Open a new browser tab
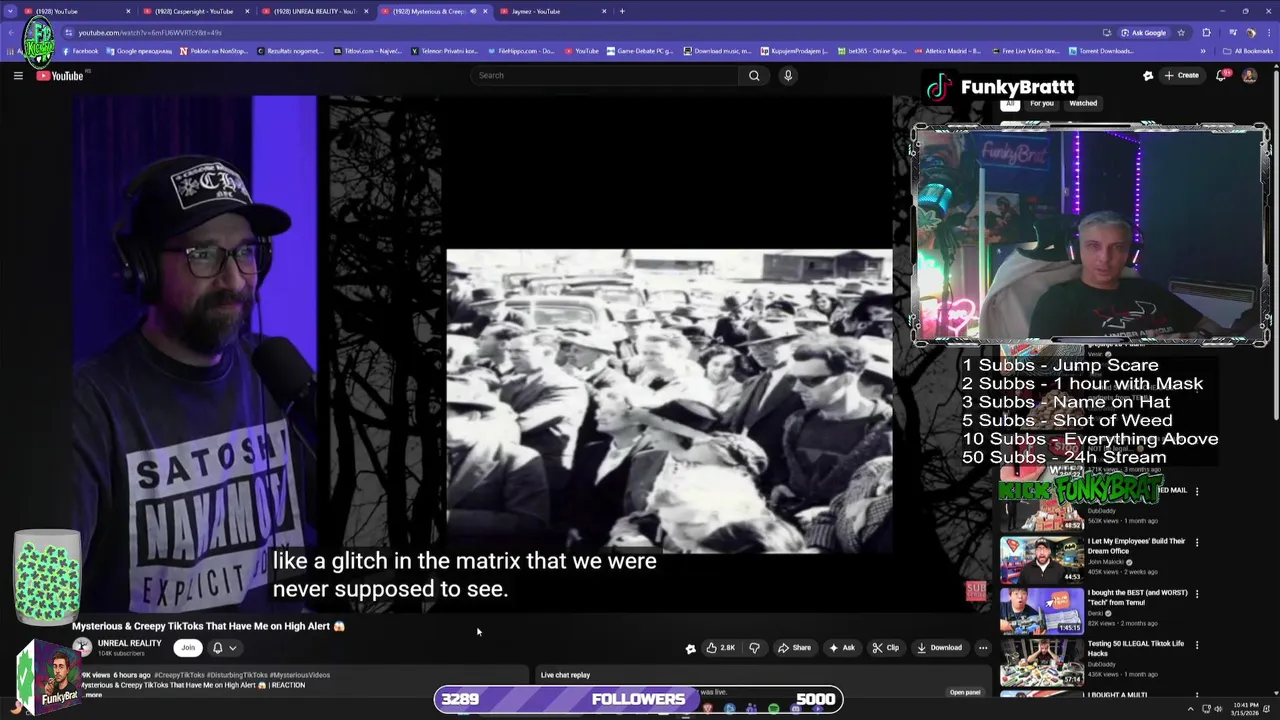This screenshot has height=720, width=1280. (x=622, y=11)
